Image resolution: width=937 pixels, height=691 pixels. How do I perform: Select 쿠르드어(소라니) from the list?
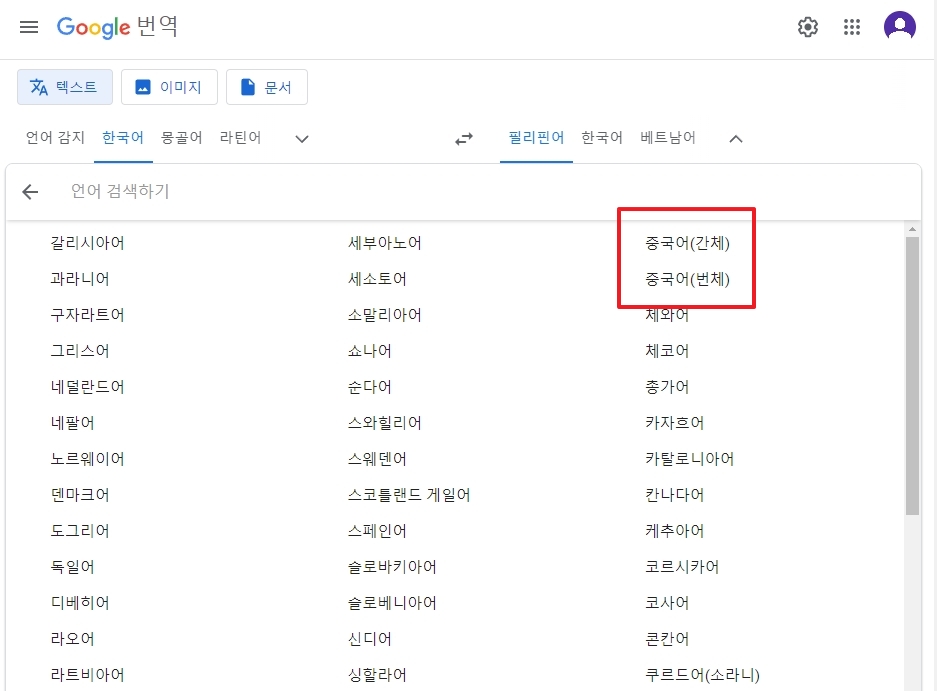702,675
